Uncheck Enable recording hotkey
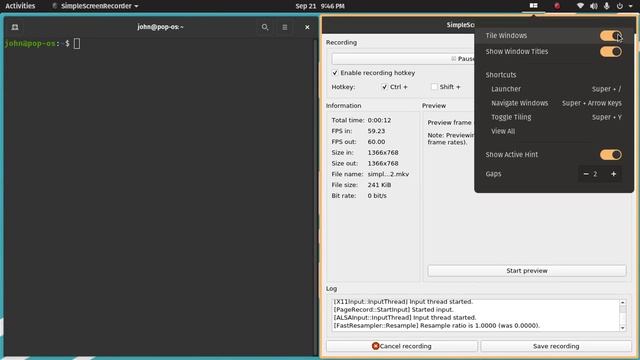This screenshot has height=360, width=640. coord(335,73)
